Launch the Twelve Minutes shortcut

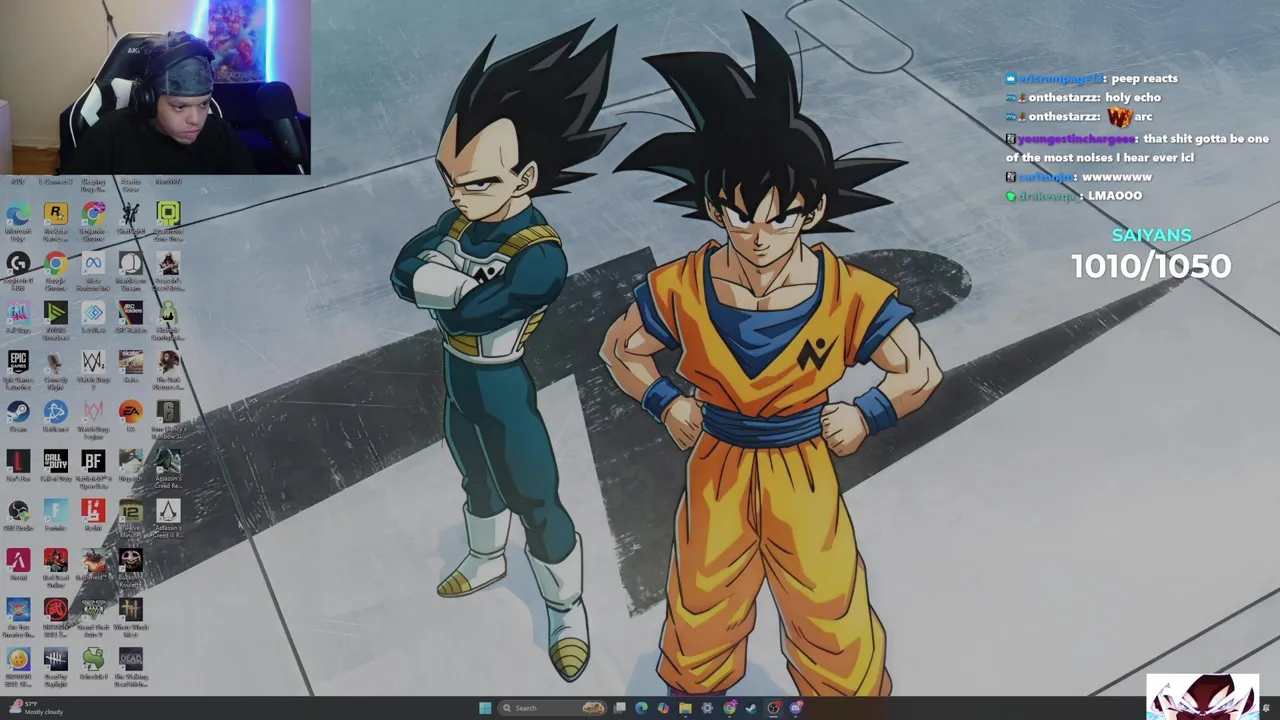click(x=130, y=519)
